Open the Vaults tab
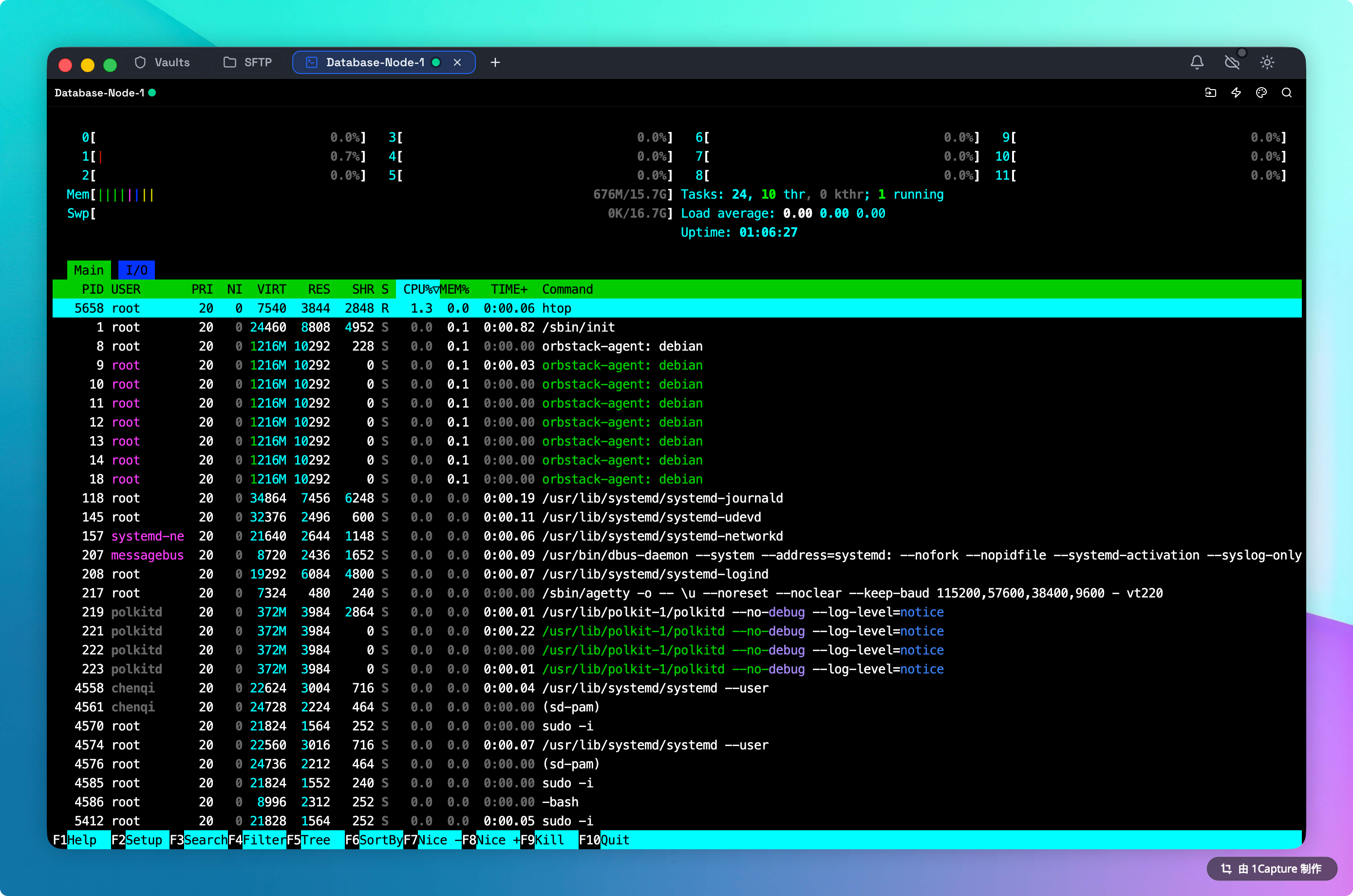 point(162,62)
